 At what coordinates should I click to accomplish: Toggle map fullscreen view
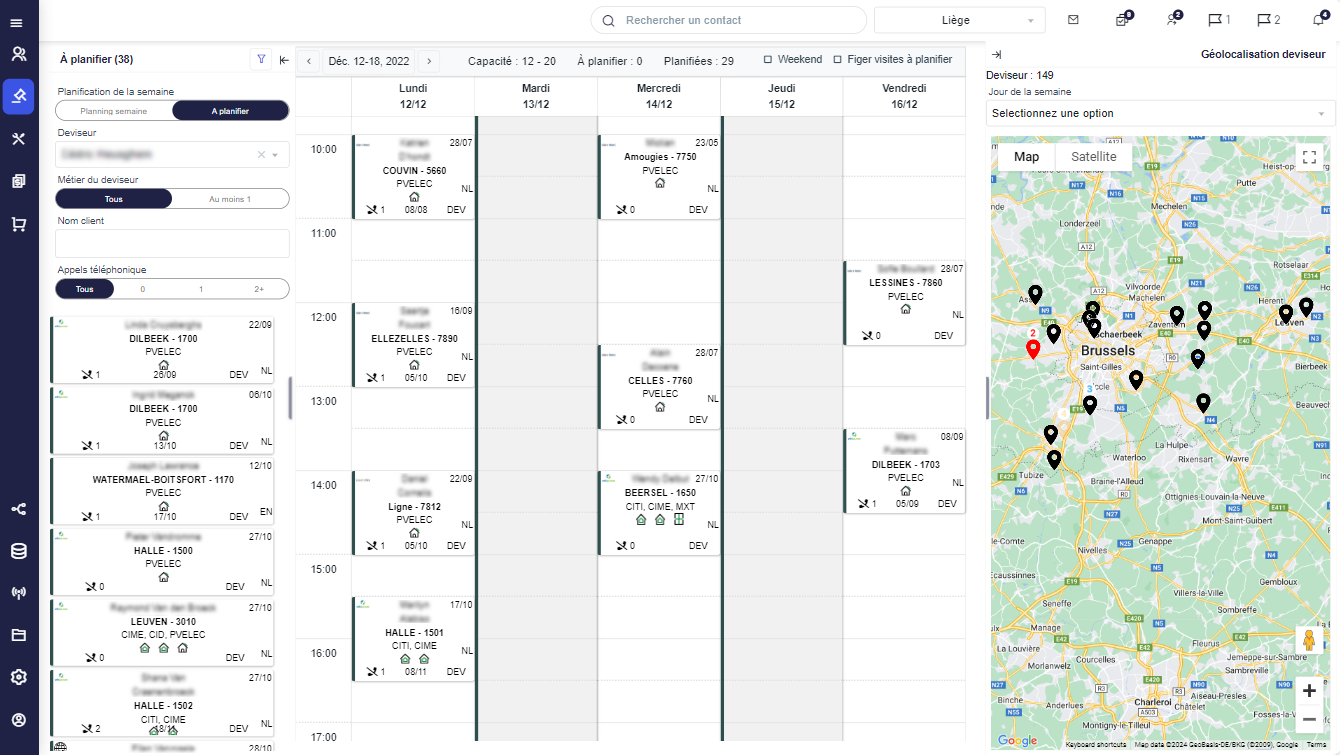click(1309, 157)
